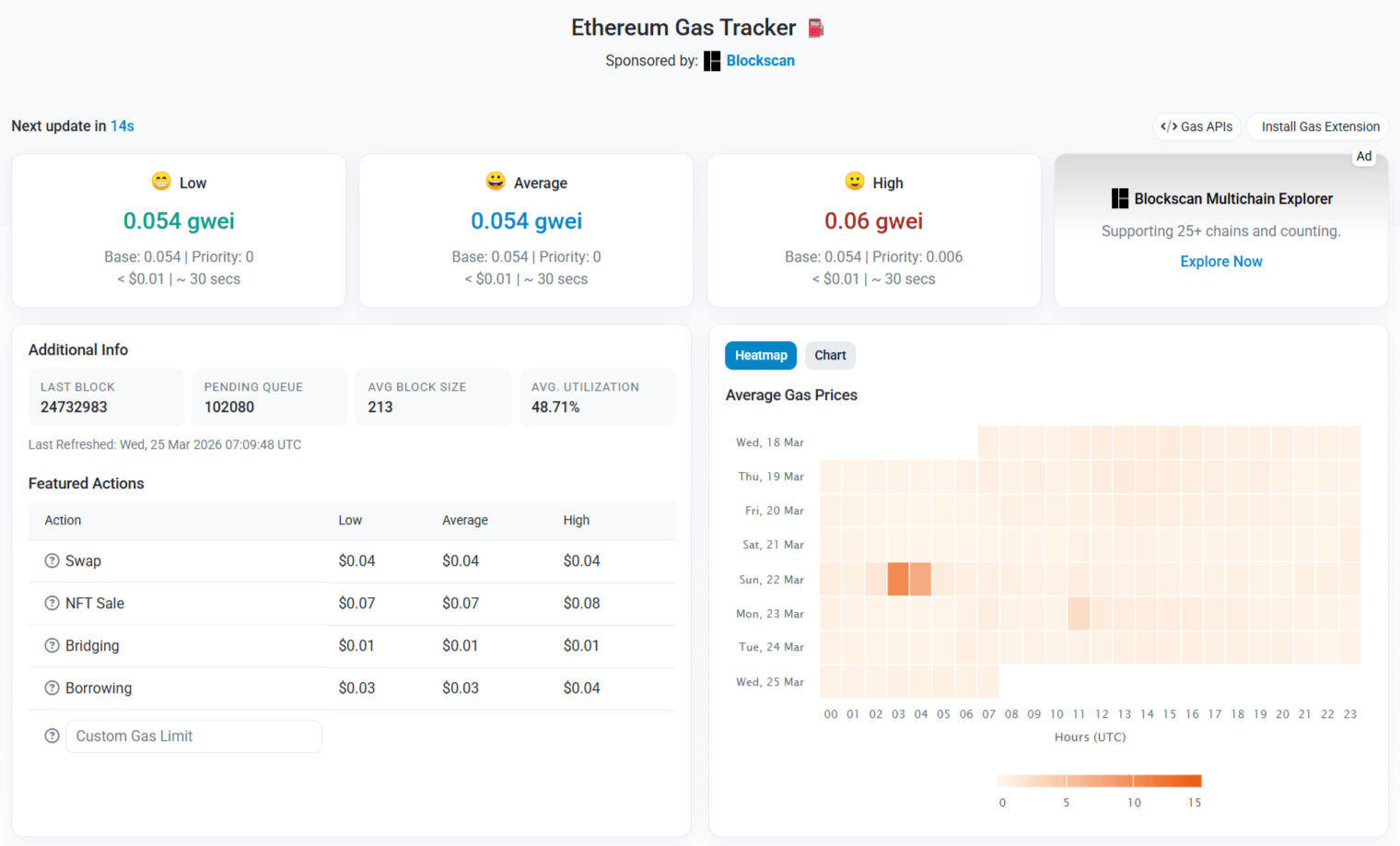Toggle the help icon beside Custom Gas Limit
Viewport: 1400px width, 846px height.
coord(52,735)
